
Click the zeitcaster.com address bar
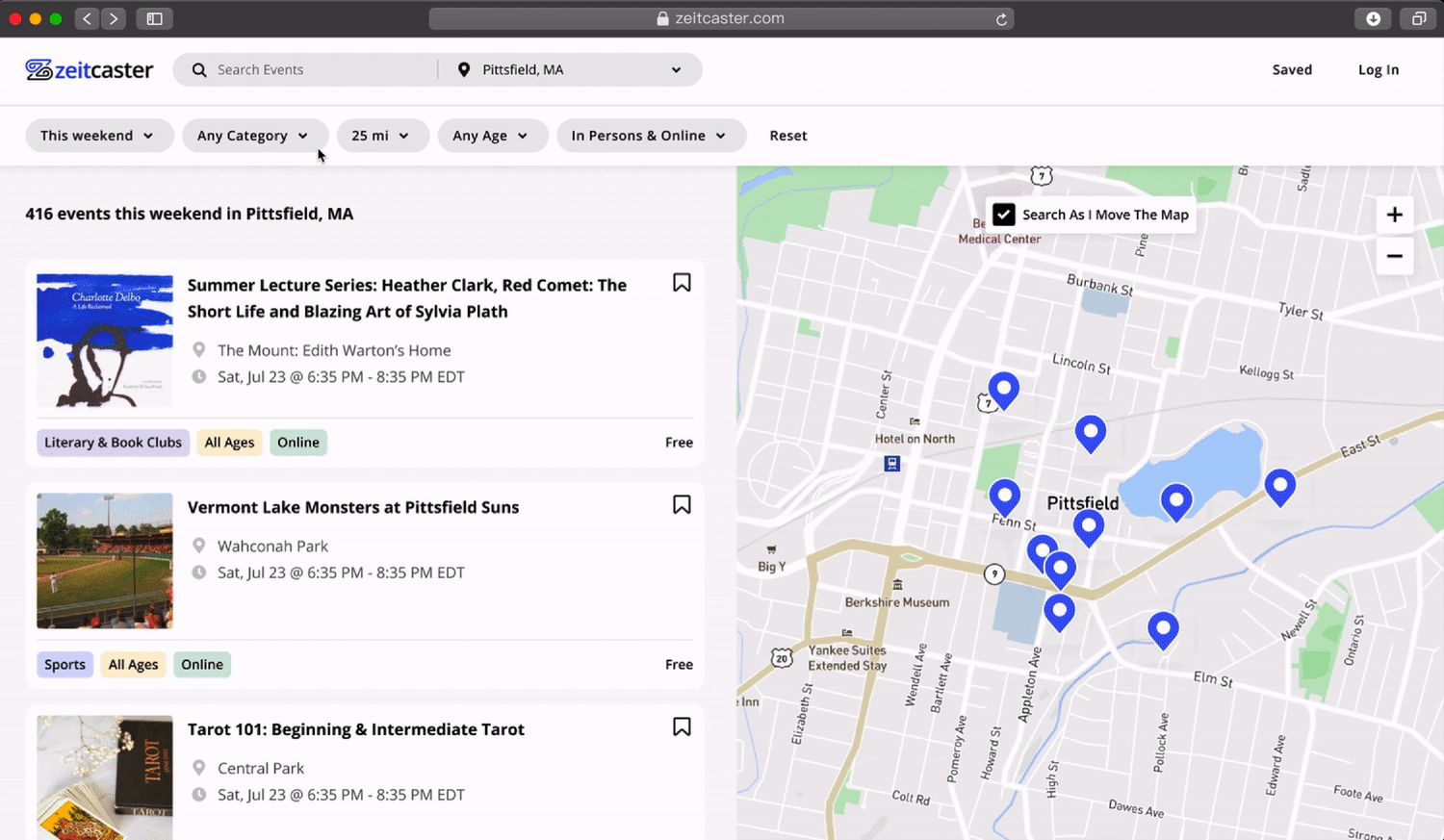[x=721, y=18]
